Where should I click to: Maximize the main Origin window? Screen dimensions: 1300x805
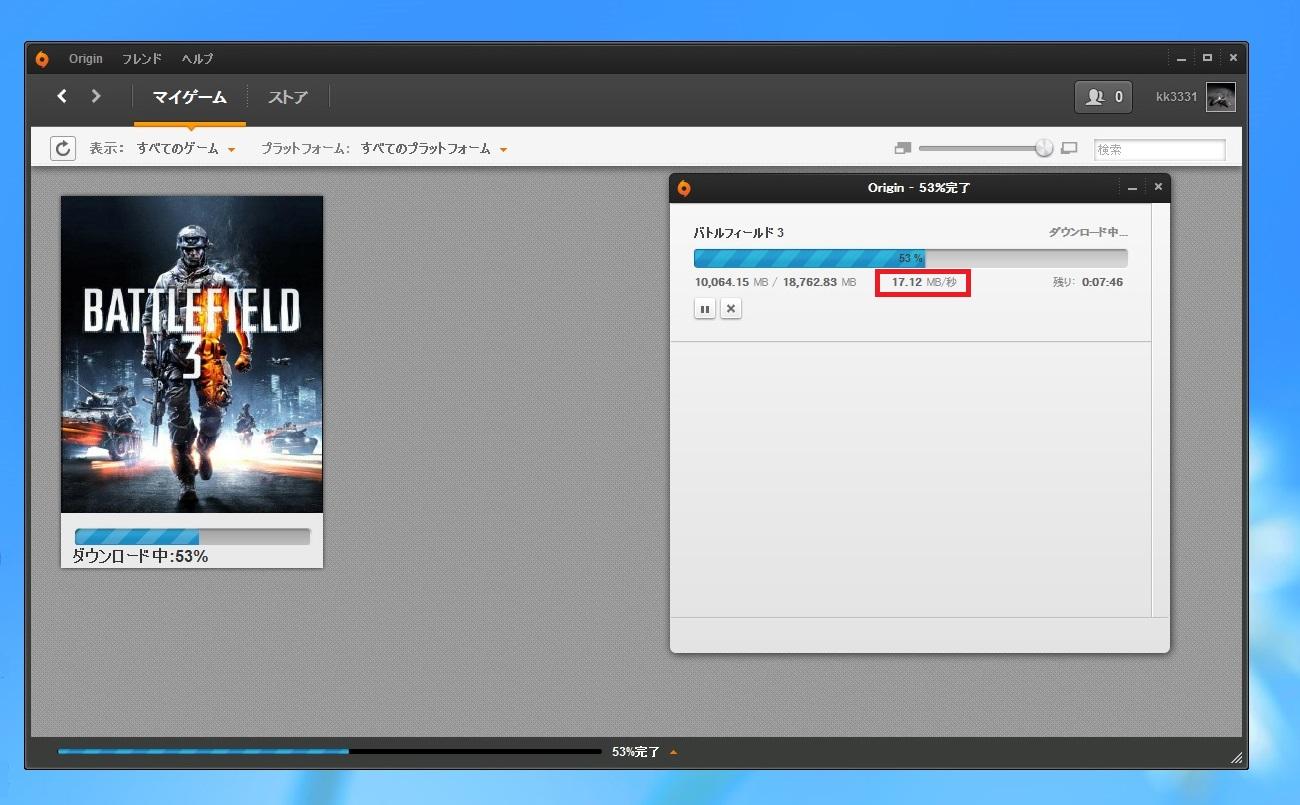coord(1207,58)
